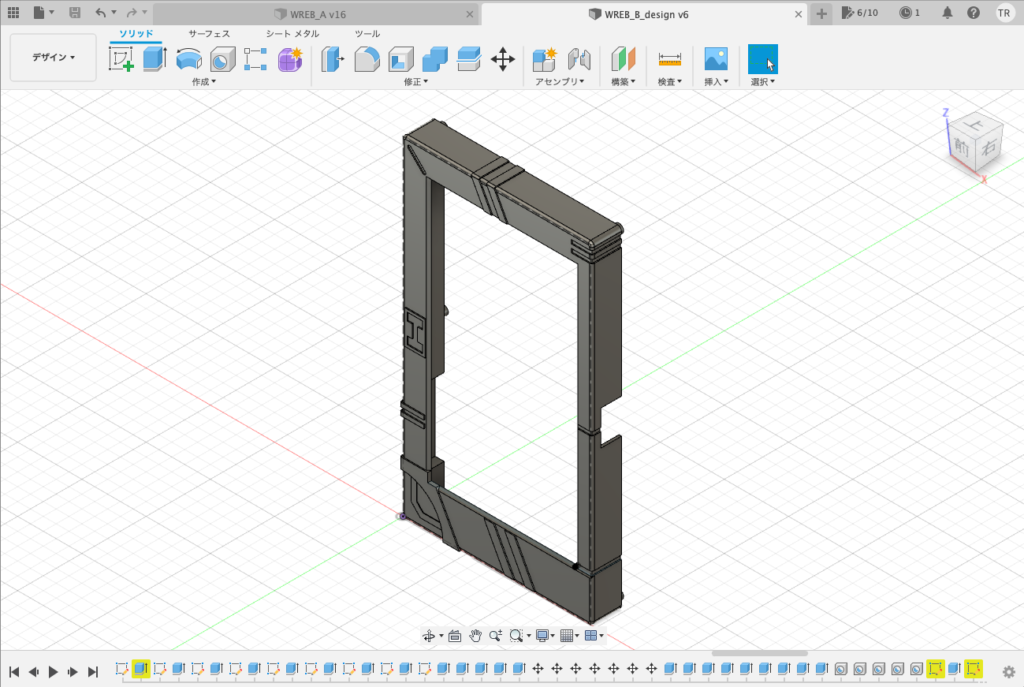Select the Fillet tool icon
This screenshot has width=1024, height=687.
click(366, 59)
